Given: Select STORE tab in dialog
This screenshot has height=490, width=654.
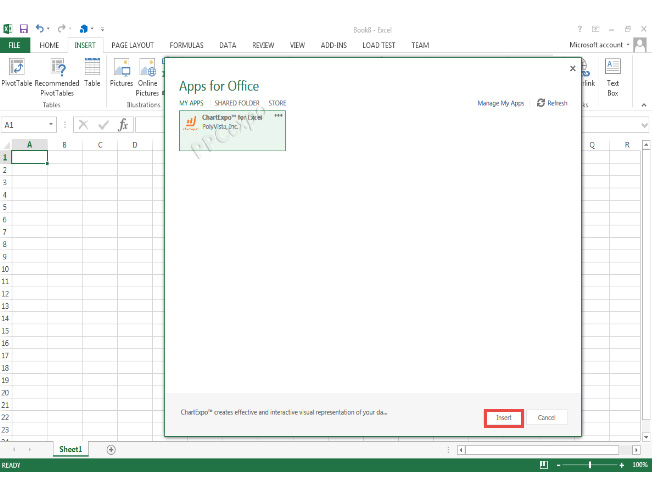Looking at the screenshot, I should pyautogui.click(x=277, y=103).
